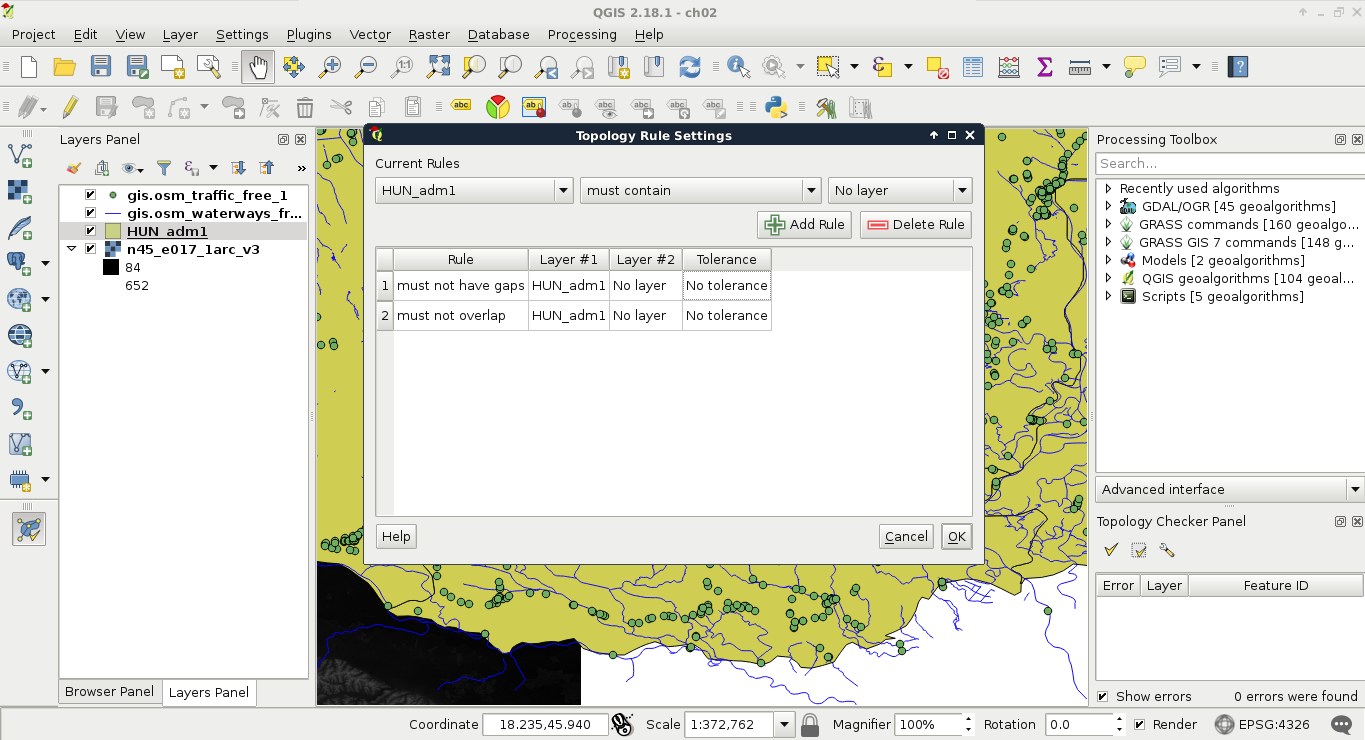Uncheck the HUN_adm1 layer checkbox
Viewport: 1365px width, 740px height.
tap(90, 231)
